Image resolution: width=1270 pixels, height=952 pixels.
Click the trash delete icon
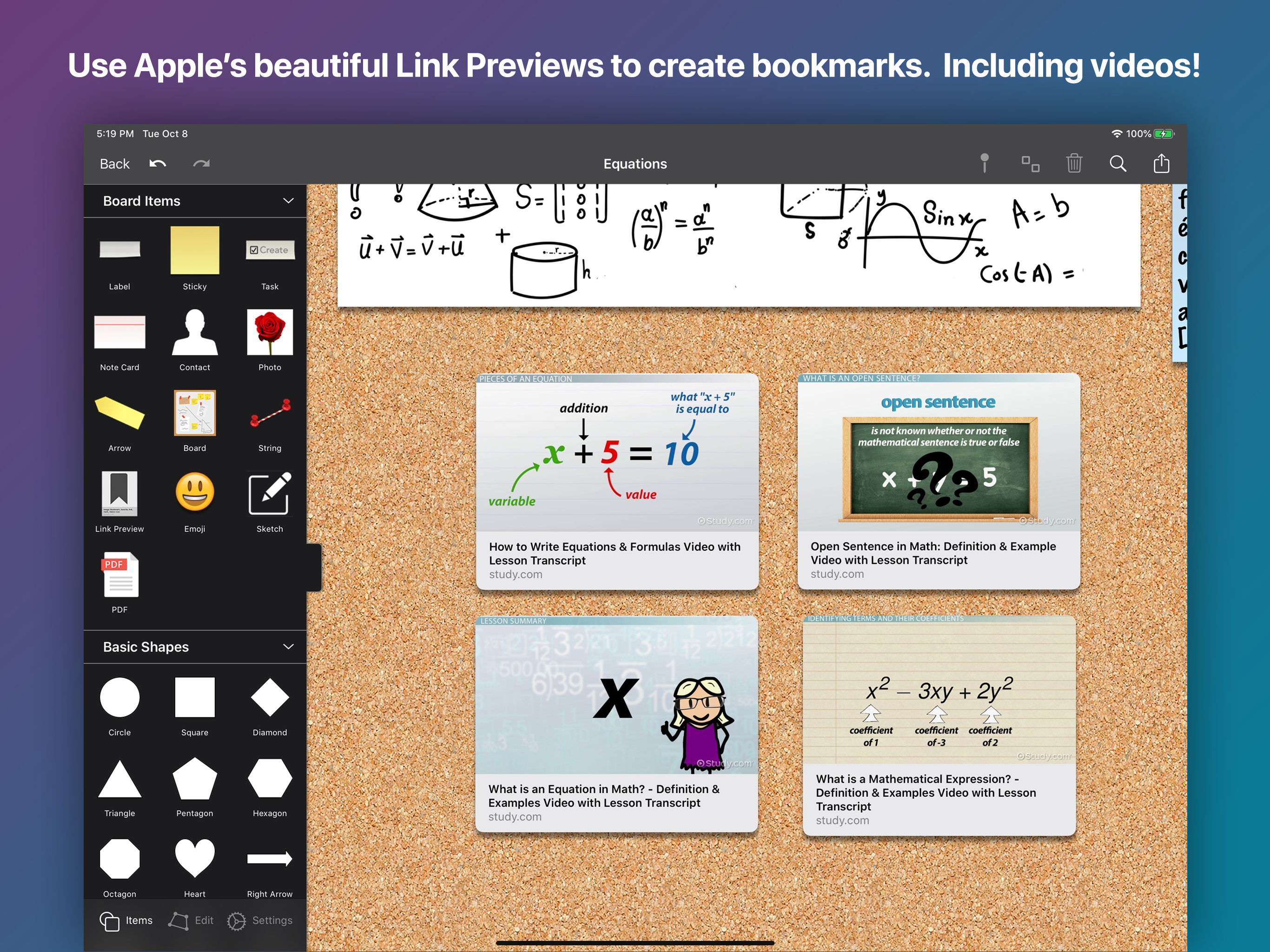1074,164
